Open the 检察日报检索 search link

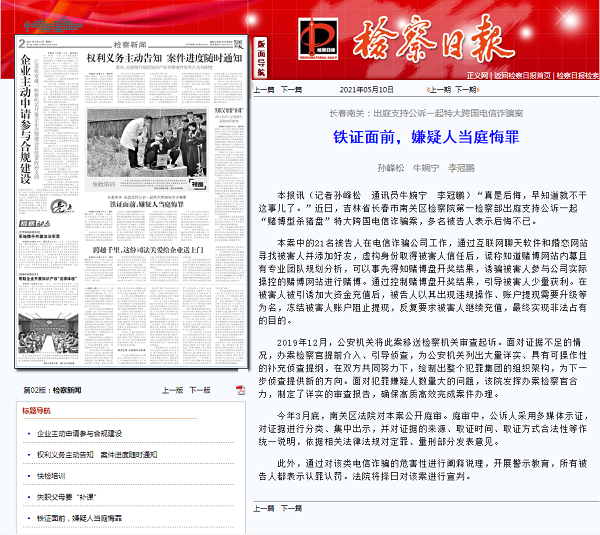(x=576, y=75)
